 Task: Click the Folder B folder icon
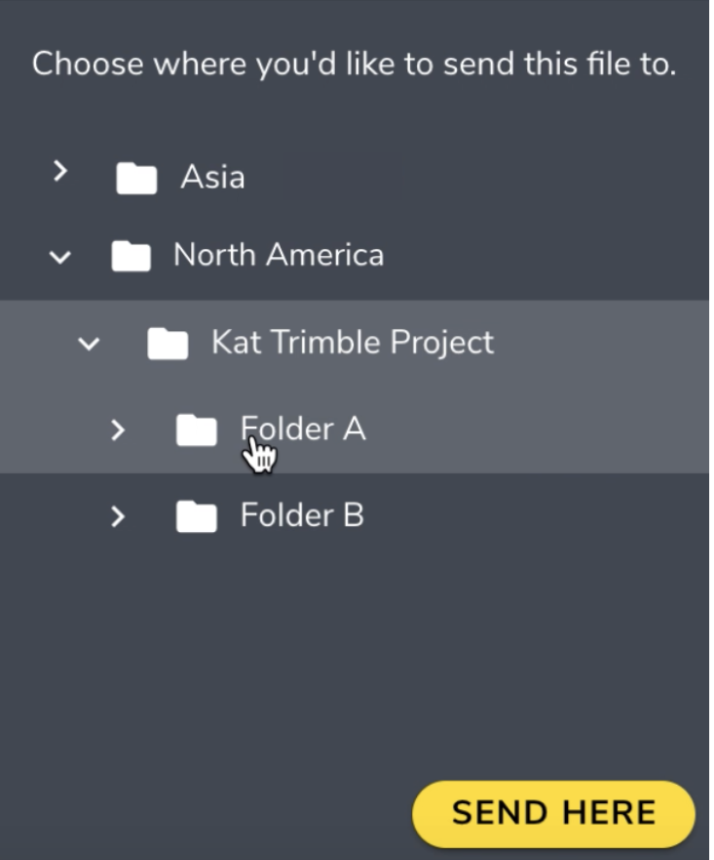[196, 517]
